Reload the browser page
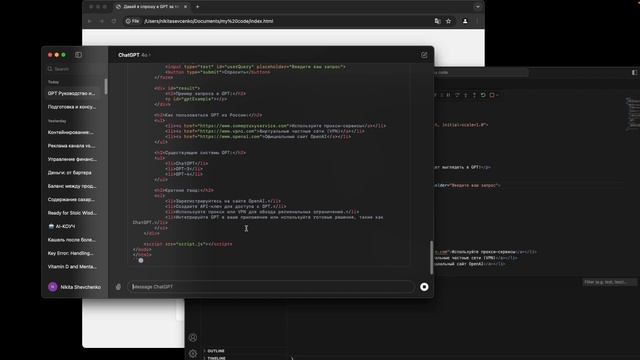 coord(114,21)
